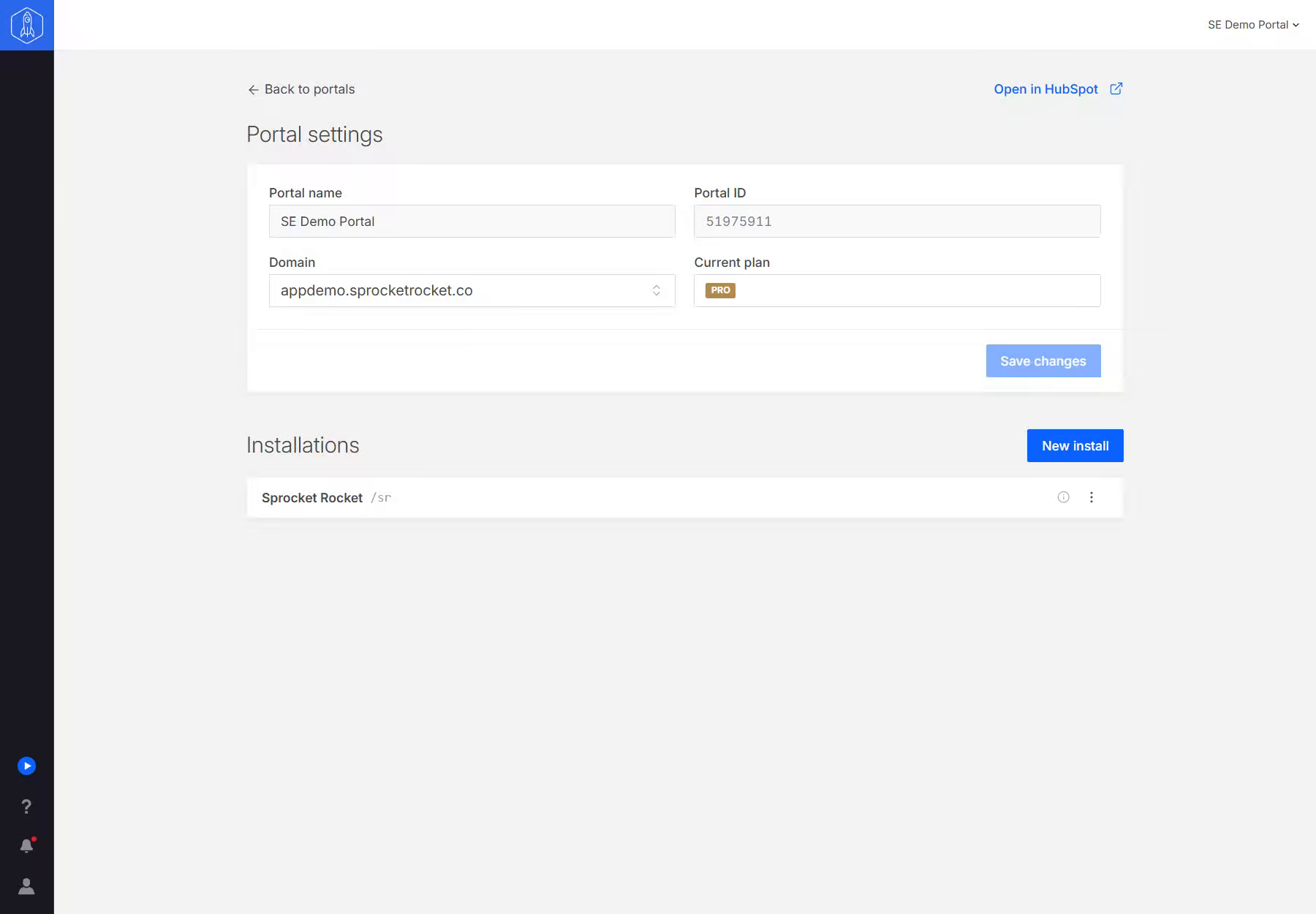The image size is (1316, 914).
Task: Focus the Portal name input field
Action: coord(472,221)
